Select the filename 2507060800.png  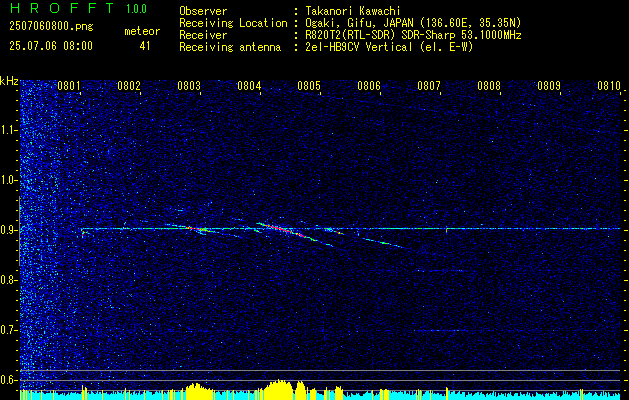[x=51, y=27]
